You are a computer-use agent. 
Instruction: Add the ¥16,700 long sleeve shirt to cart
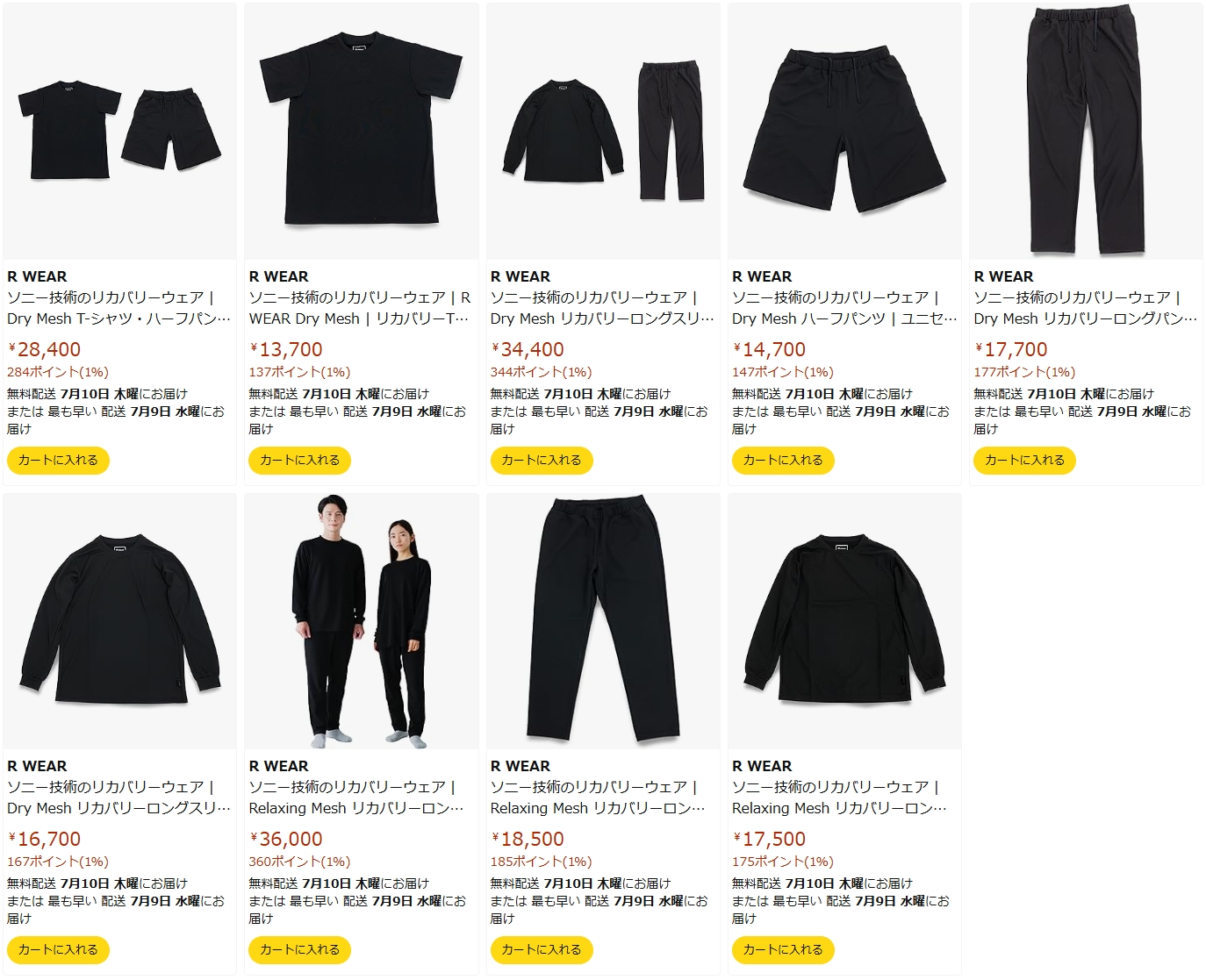pos(58,949)
